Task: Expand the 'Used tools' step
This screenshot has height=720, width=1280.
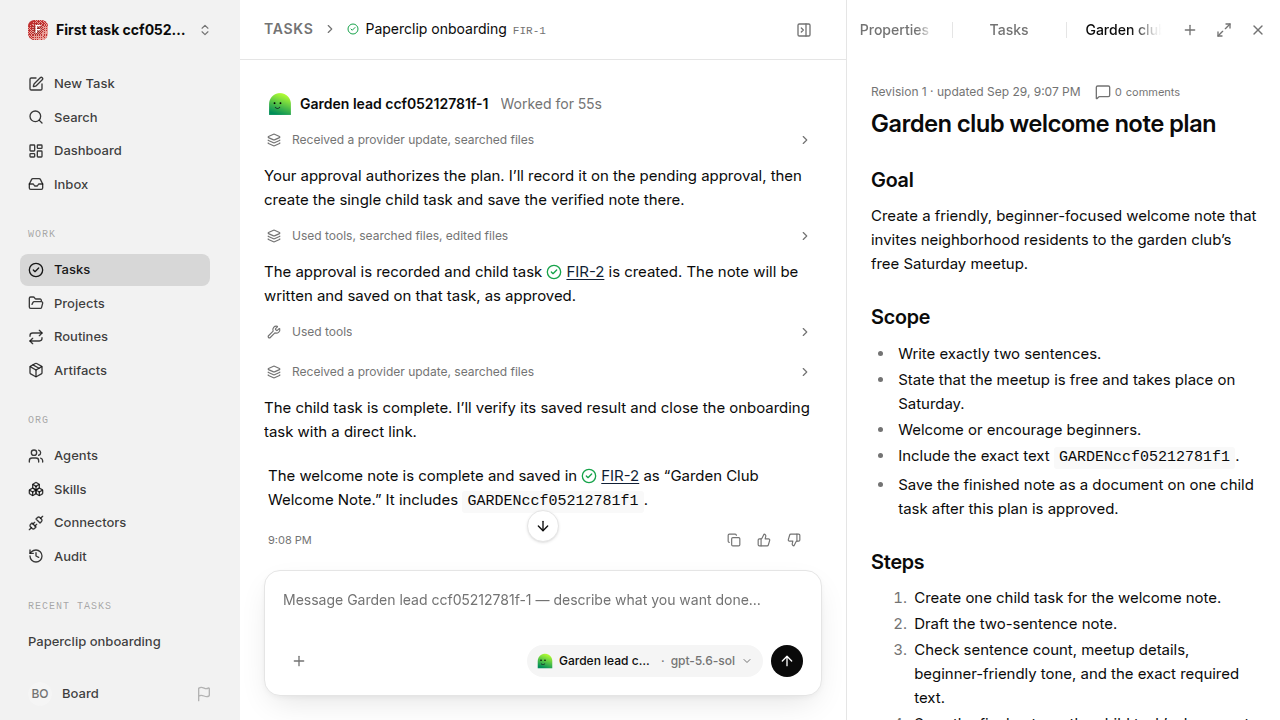Action: 538,332
